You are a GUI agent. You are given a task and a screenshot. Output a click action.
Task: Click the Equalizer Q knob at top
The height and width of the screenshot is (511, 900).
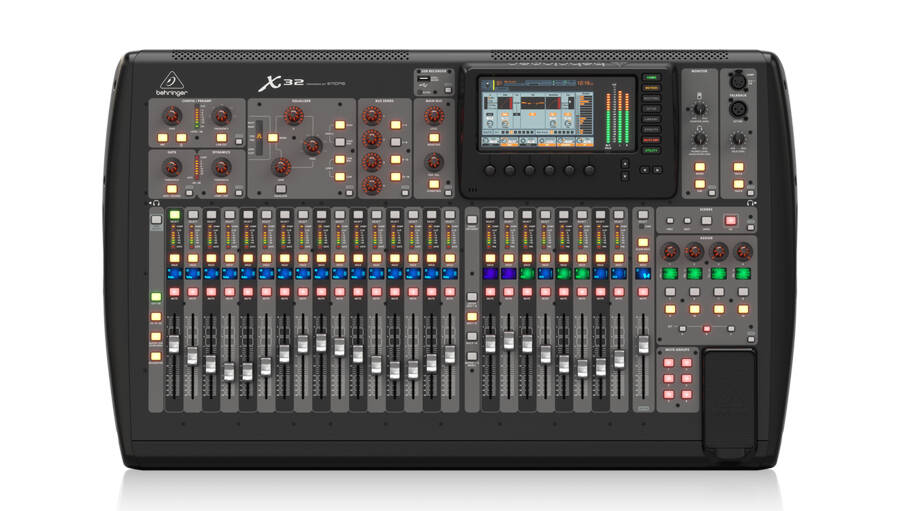(293, 115)
